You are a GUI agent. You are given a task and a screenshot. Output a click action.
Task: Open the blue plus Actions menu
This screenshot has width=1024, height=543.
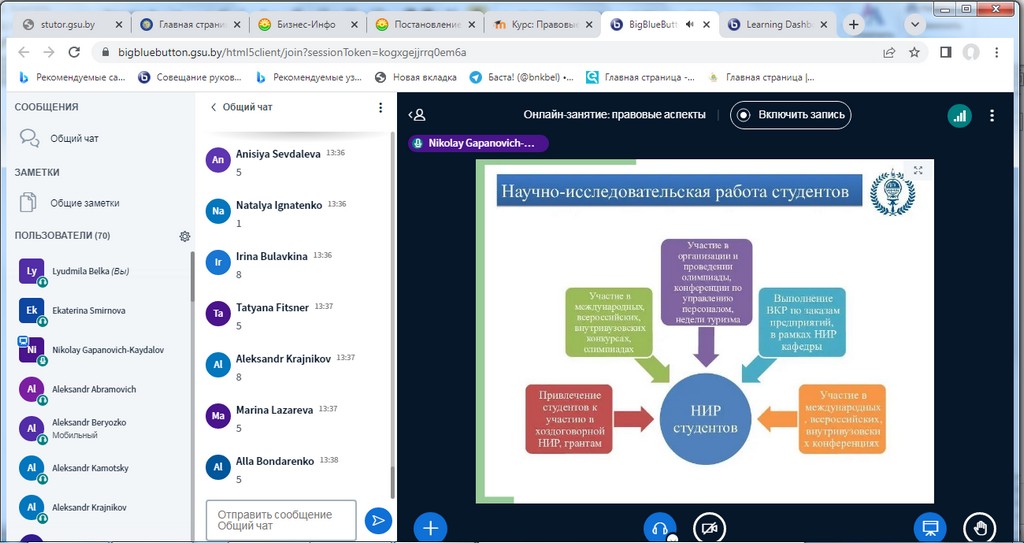[x=430, y=527]
